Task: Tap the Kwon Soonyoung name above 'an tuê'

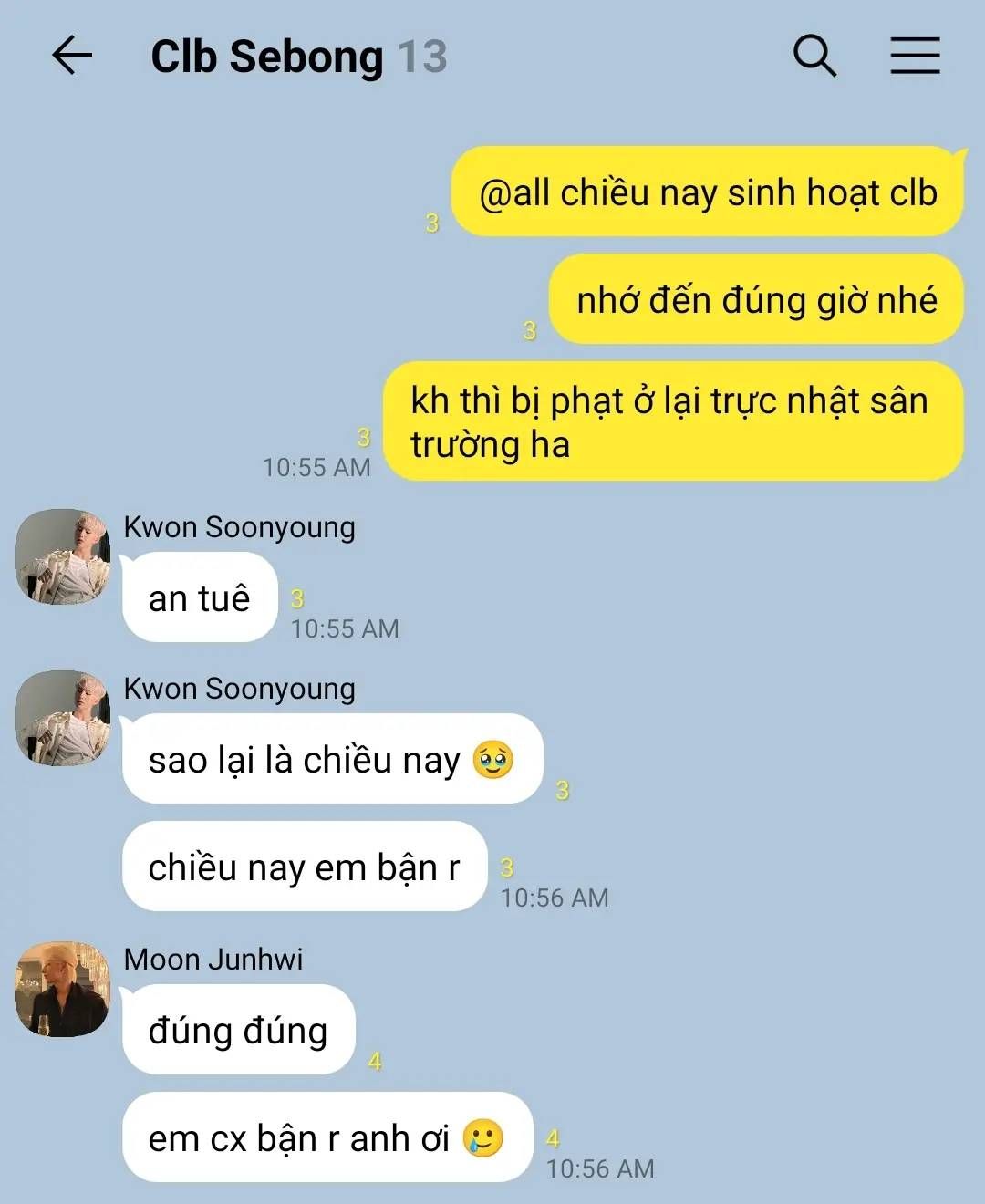Action: (239, 527)
